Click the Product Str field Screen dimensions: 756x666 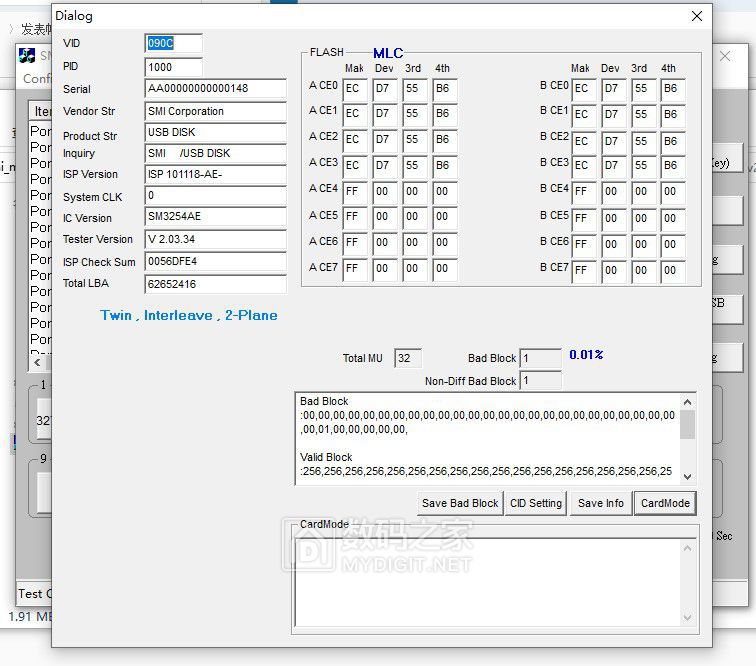(215, 132)
